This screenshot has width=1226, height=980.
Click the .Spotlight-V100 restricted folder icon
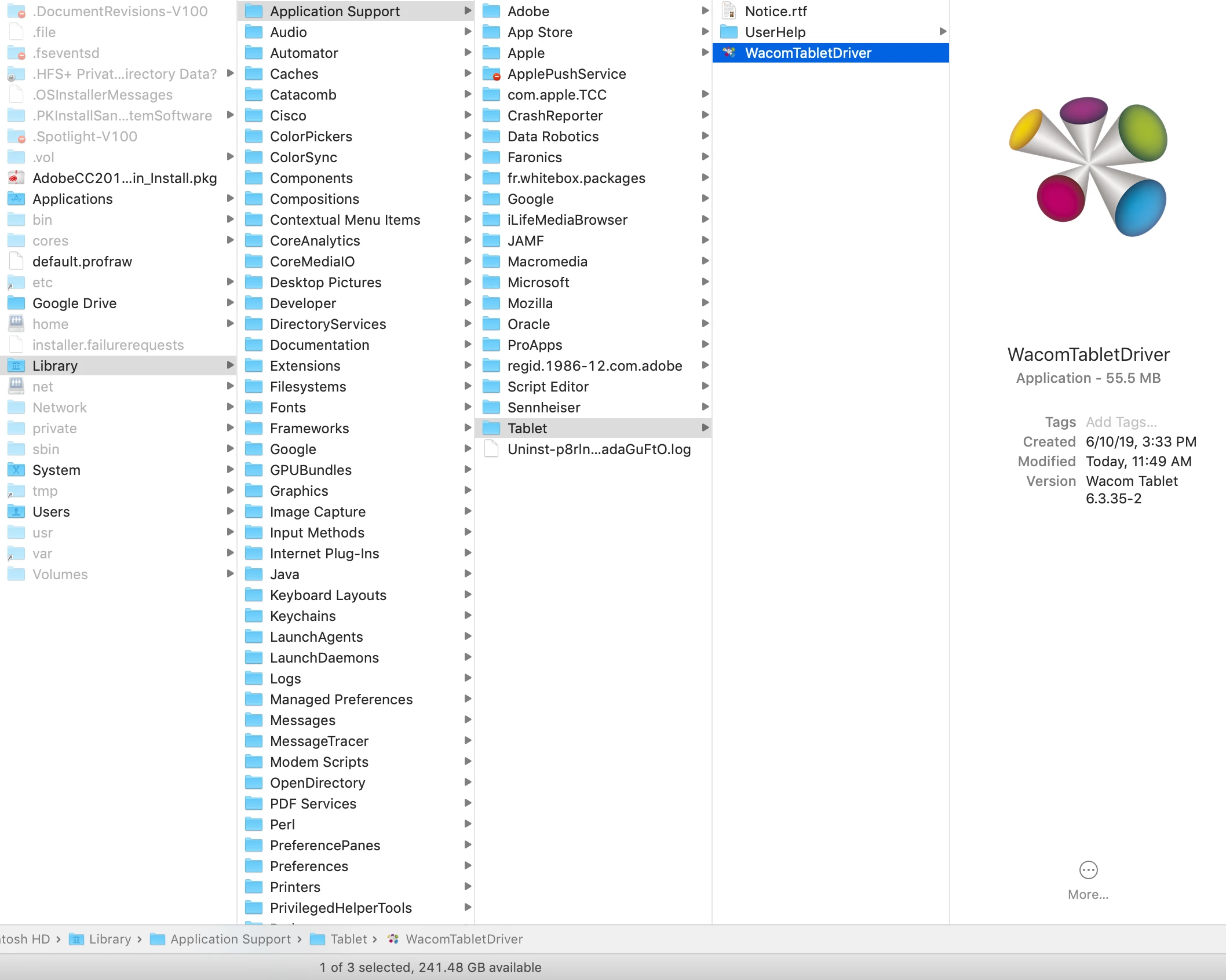(16, 136)
